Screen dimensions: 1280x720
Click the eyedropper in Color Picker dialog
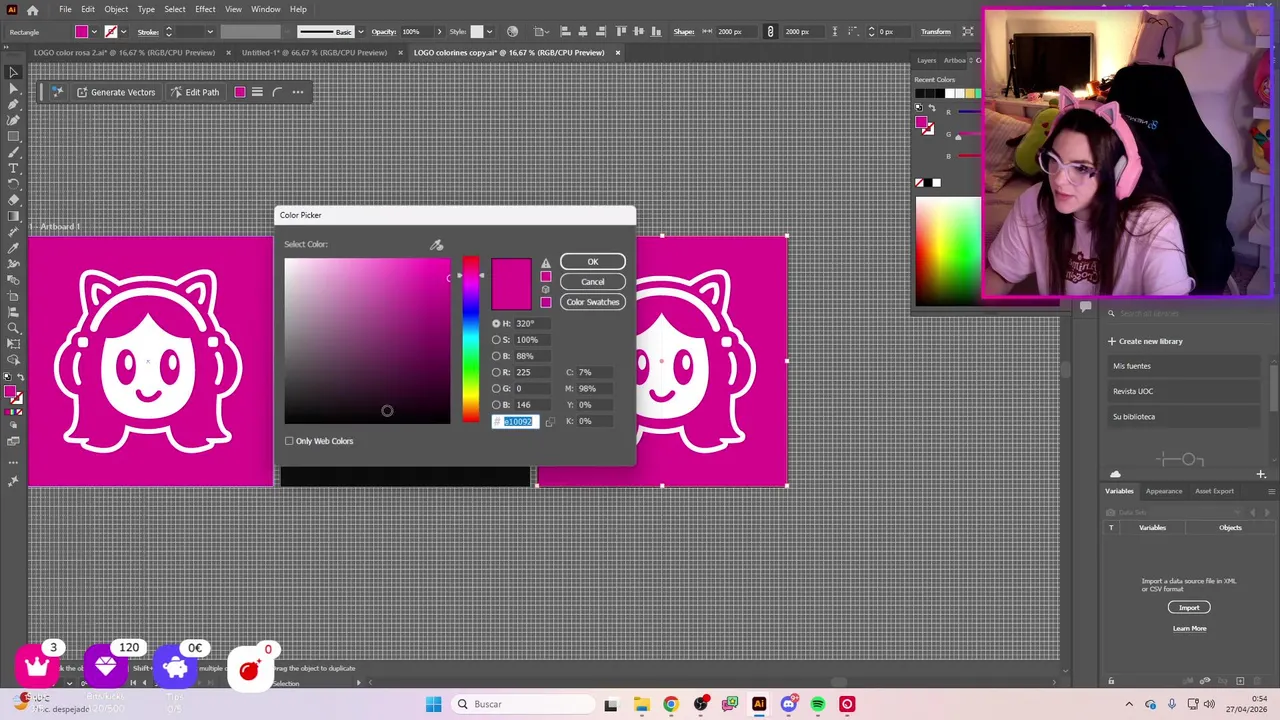(437, 245)
